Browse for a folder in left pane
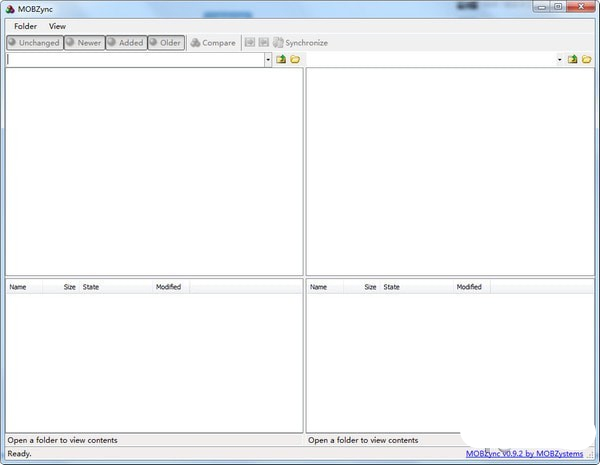The width and height of the screenshot is (600, 465). pyautogui.click(x=295, y=59)
